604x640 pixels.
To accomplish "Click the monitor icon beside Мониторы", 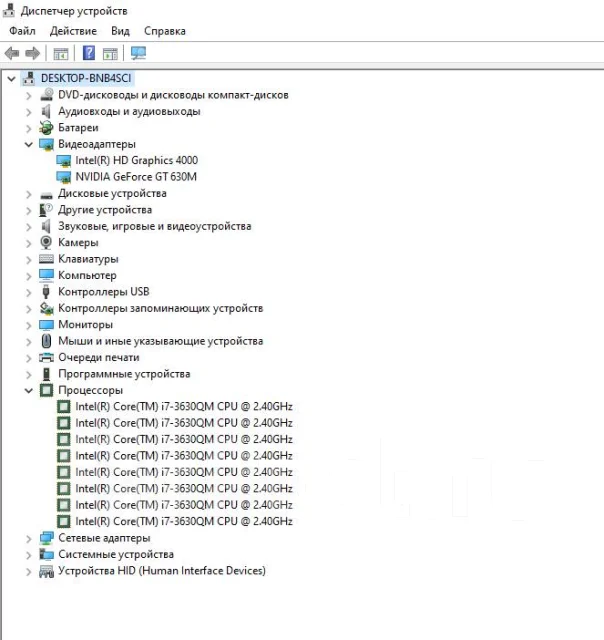I will (x=46, y=325).
